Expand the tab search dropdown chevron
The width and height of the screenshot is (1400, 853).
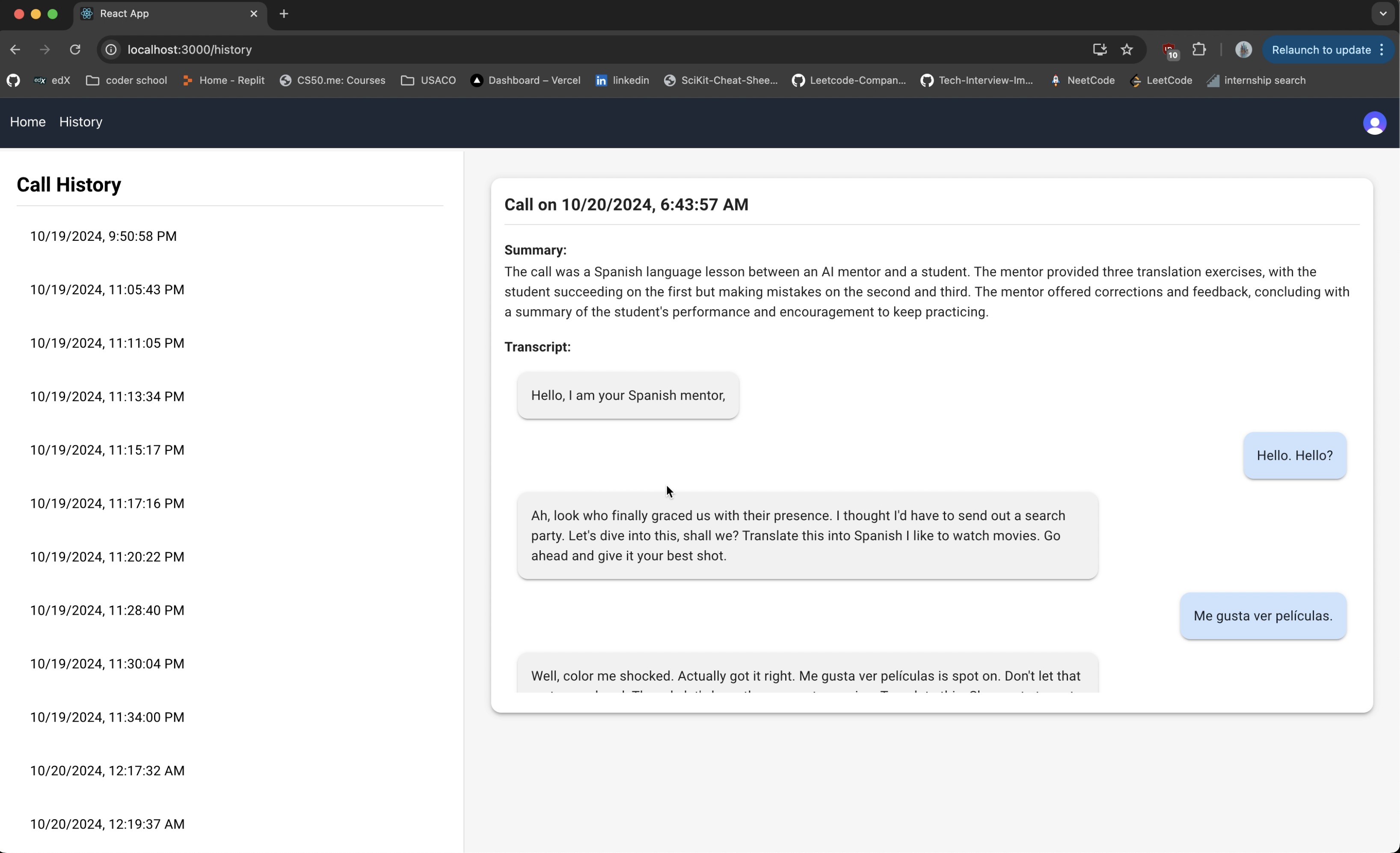click(x=1382, y=14)
